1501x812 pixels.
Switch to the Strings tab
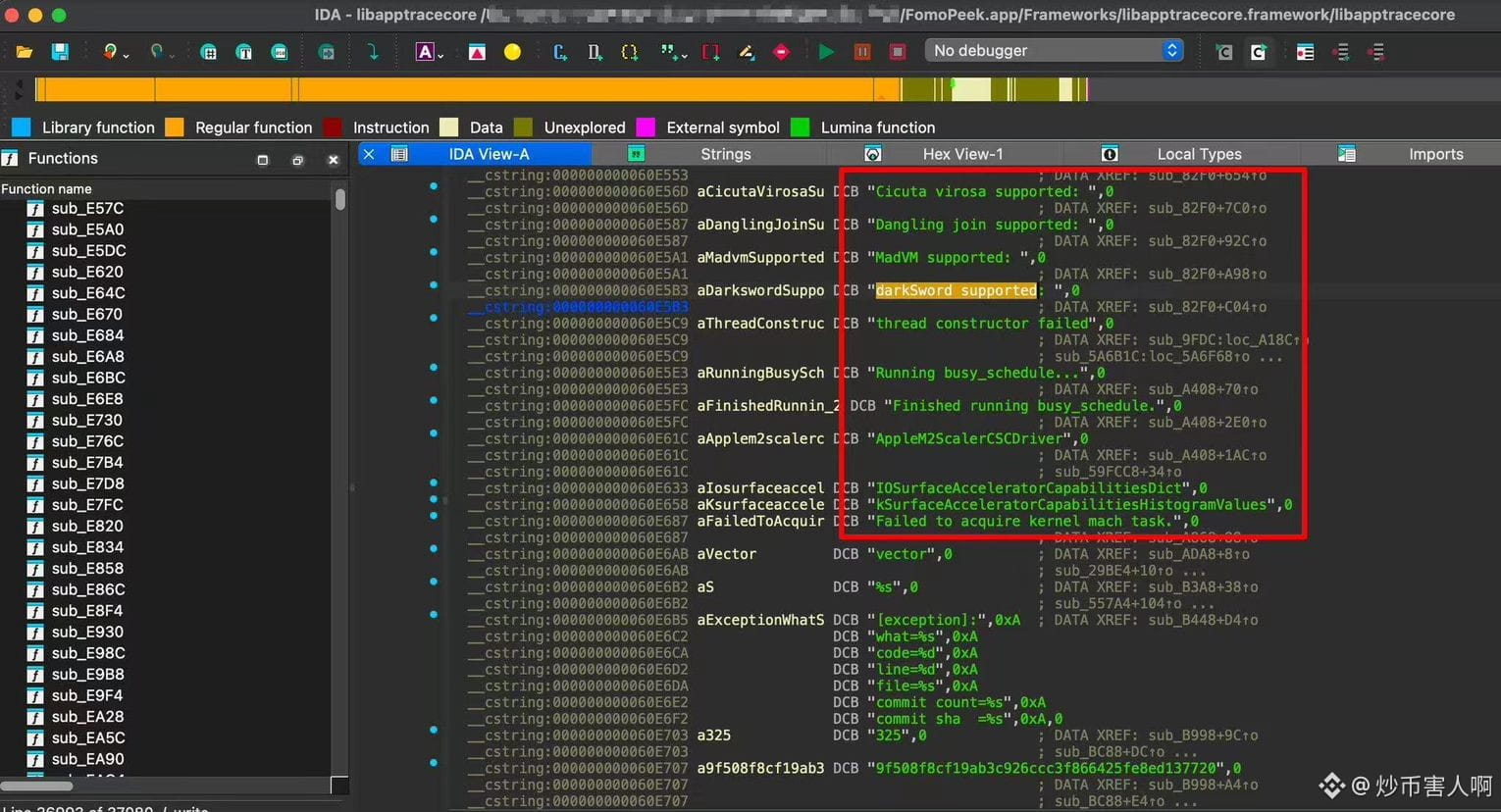pyautogui.click(x=725, y=154)
